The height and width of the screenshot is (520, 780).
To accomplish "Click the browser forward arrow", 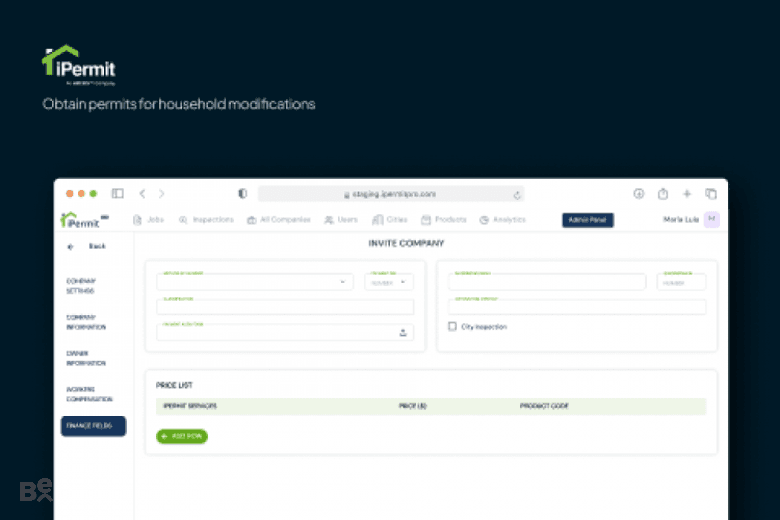I will pyautogui.click(x=161, y=194).
